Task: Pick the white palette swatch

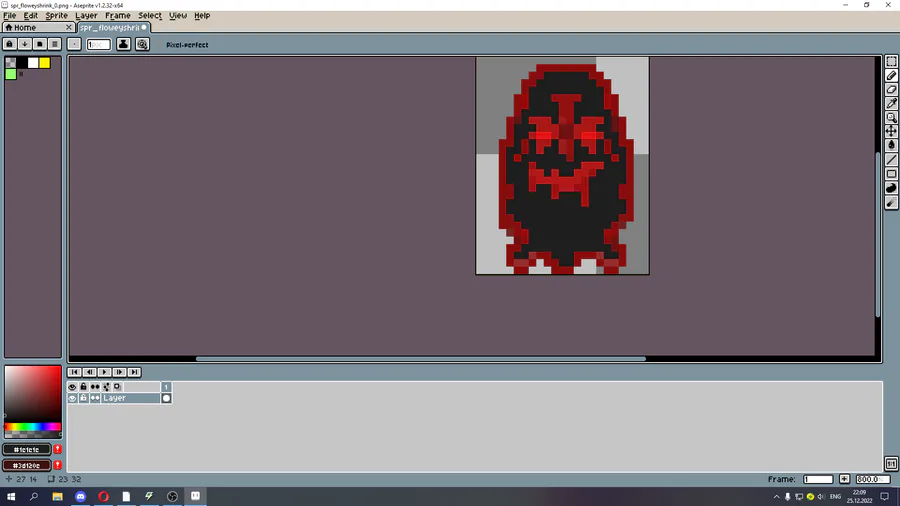Action: [x=33, y=63]
